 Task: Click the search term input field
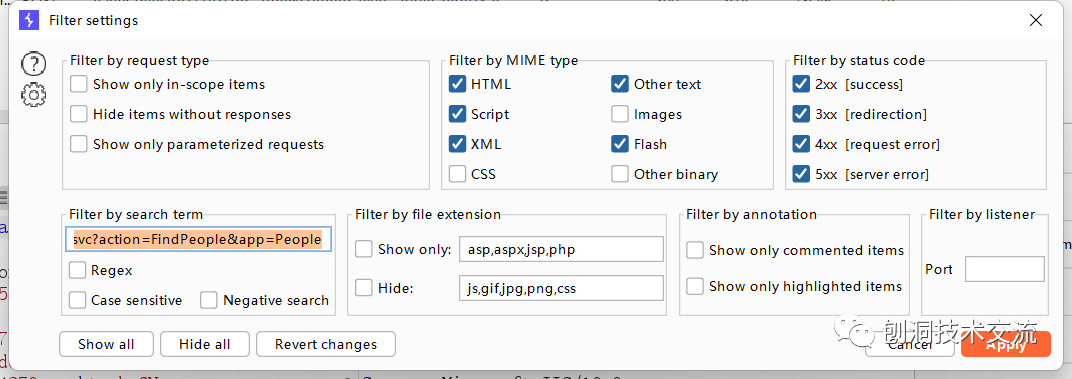click(198, 239)
